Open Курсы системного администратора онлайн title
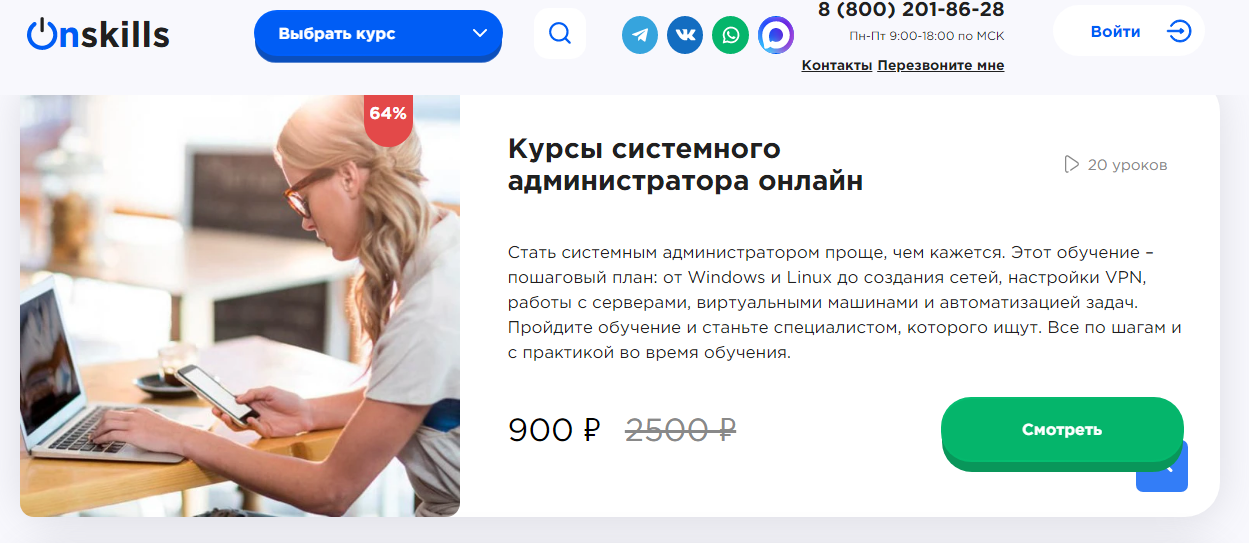1249x543 pixels. pos(685,165)
